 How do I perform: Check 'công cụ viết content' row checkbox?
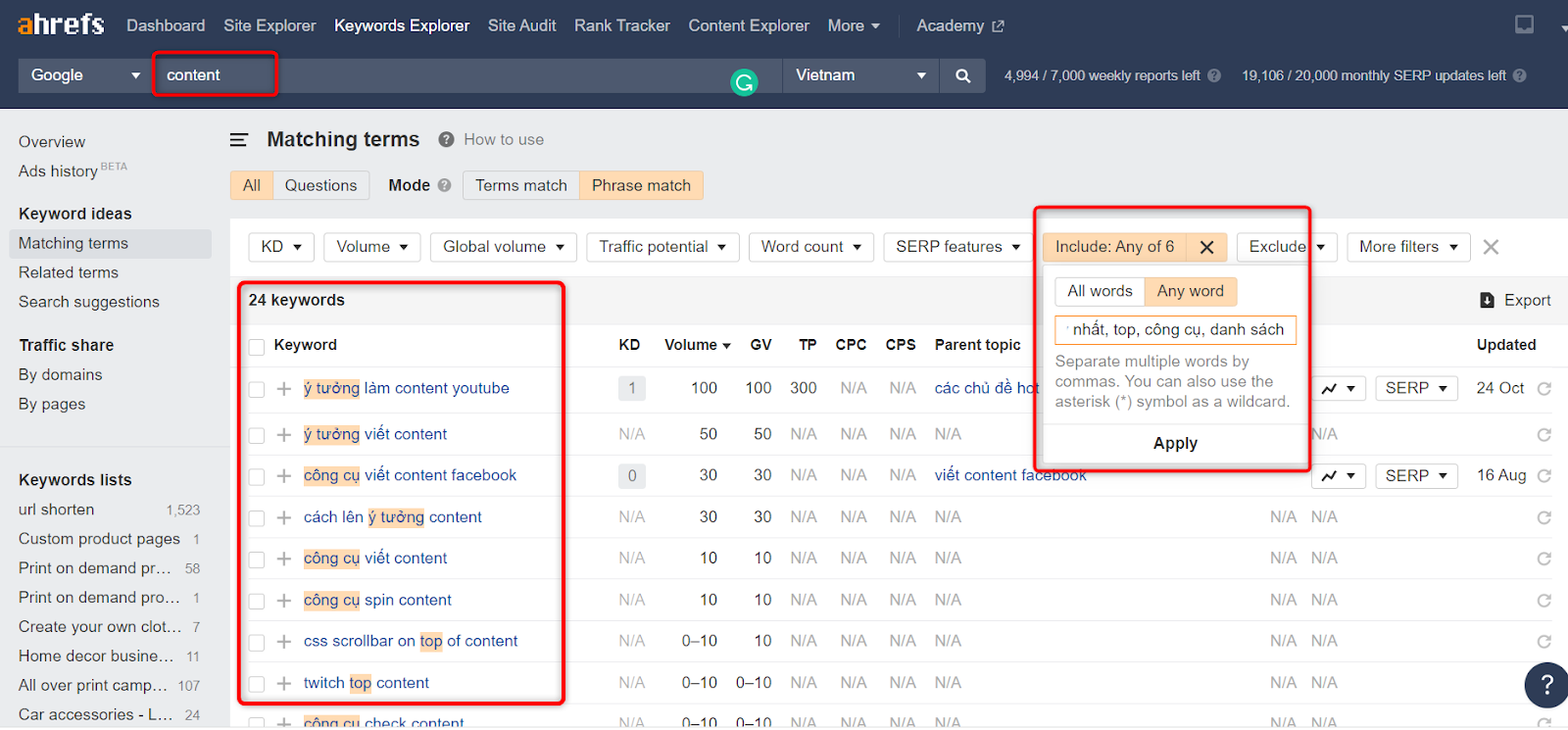(257, 560)
